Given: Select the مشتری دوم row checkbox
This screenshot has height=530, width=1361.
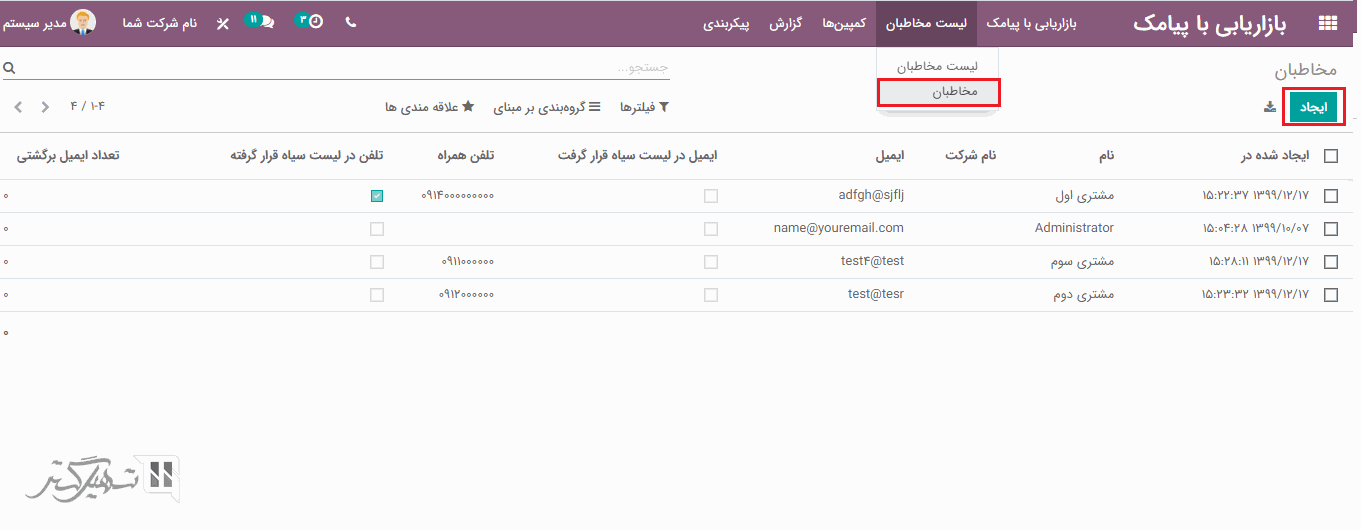Looking at the screenshot, I should point(1331,295).
